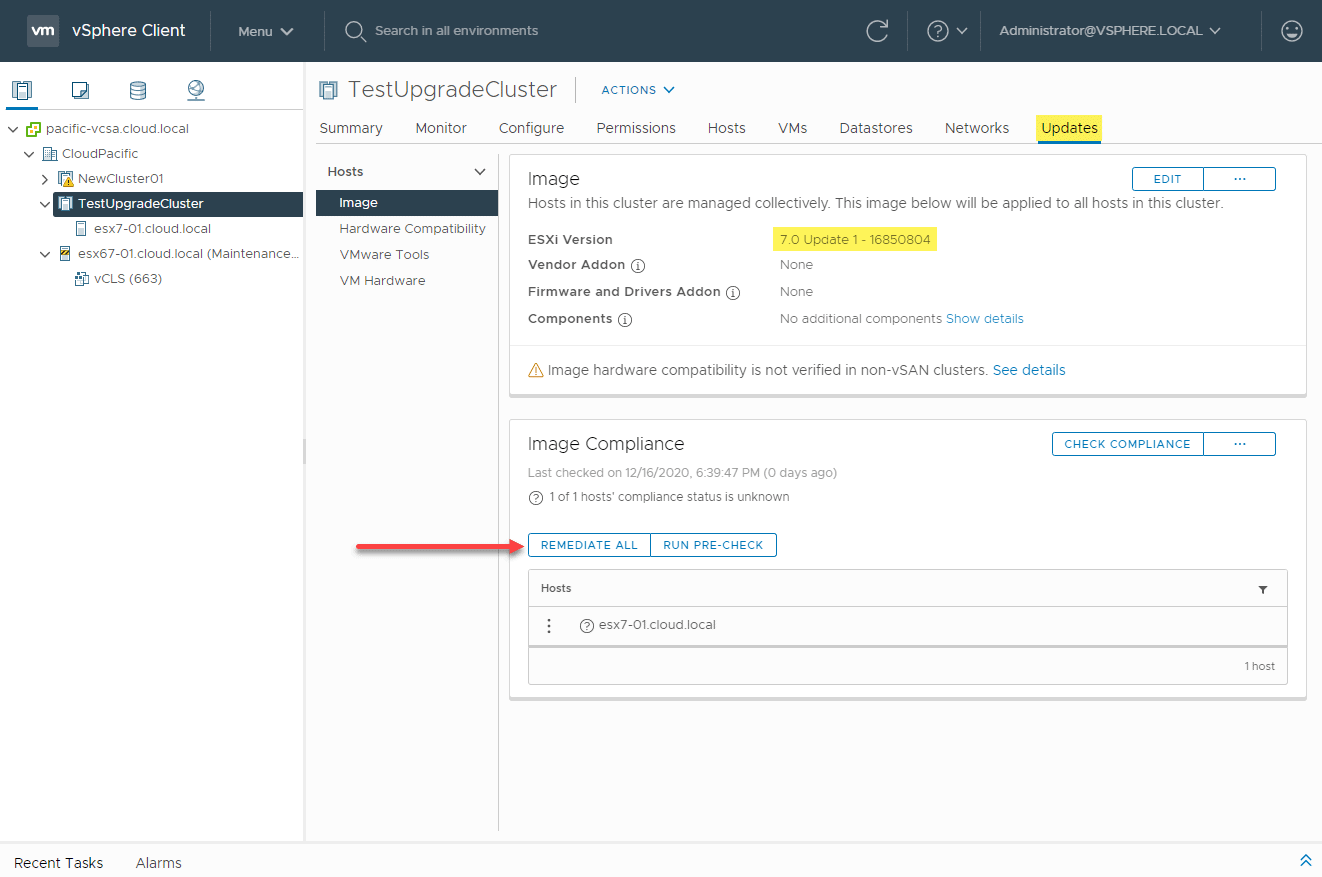This screenshot has width=1322, height=877.
Task: Click unknown status icon beside esx7-01.cloud.local in table
Action: point(587,626)
